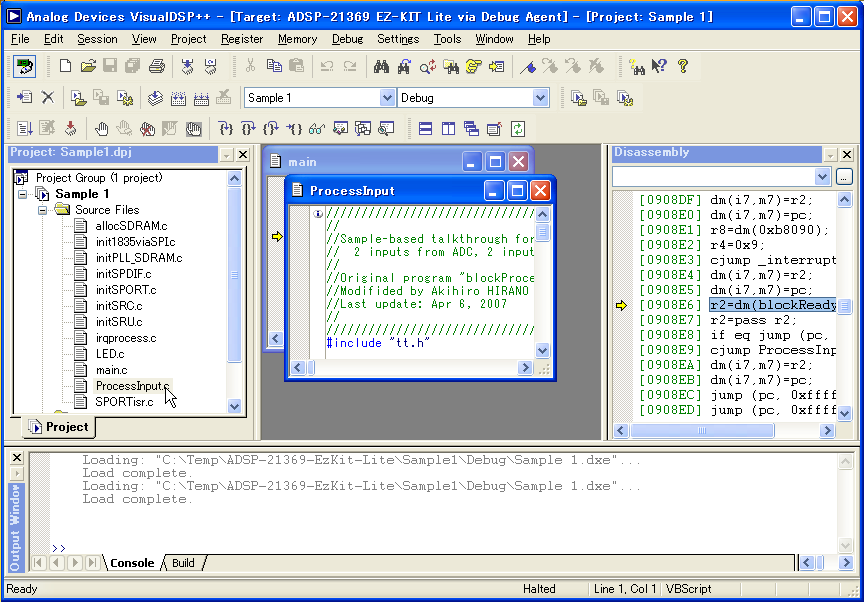Screen dimensions: 864x602
Task: Open the Register menu
Action: [242, 39]
